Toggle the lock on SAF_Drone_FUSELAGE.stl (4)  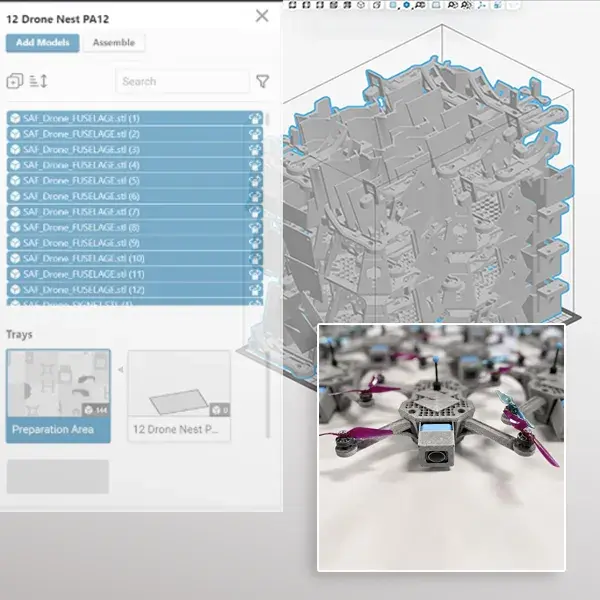(255, 165)
